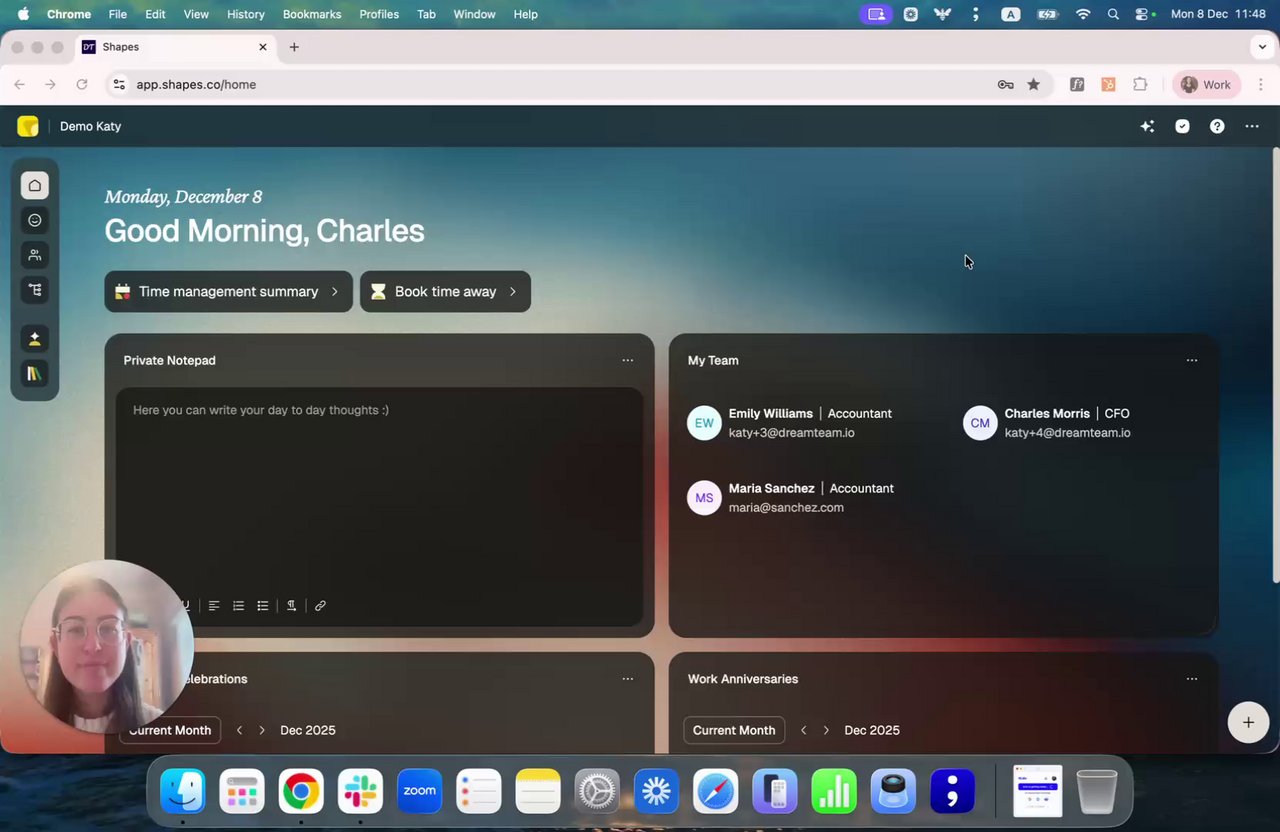Open the tasks checkmark icon in header
This screenshot has height=832, width=1280.
pos(1182,126)
